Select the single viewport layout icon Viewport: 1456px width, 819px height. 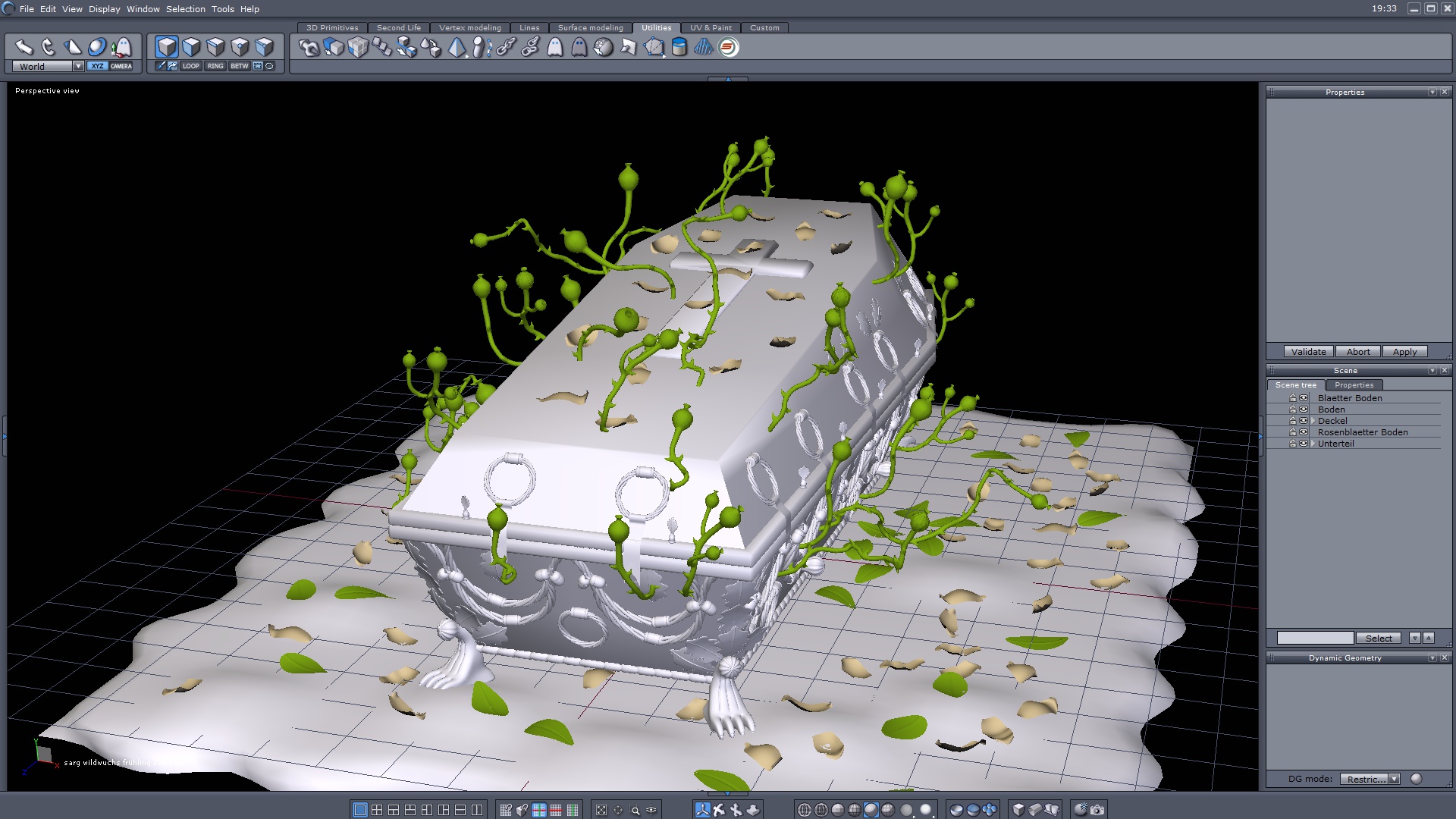point(360,810)
